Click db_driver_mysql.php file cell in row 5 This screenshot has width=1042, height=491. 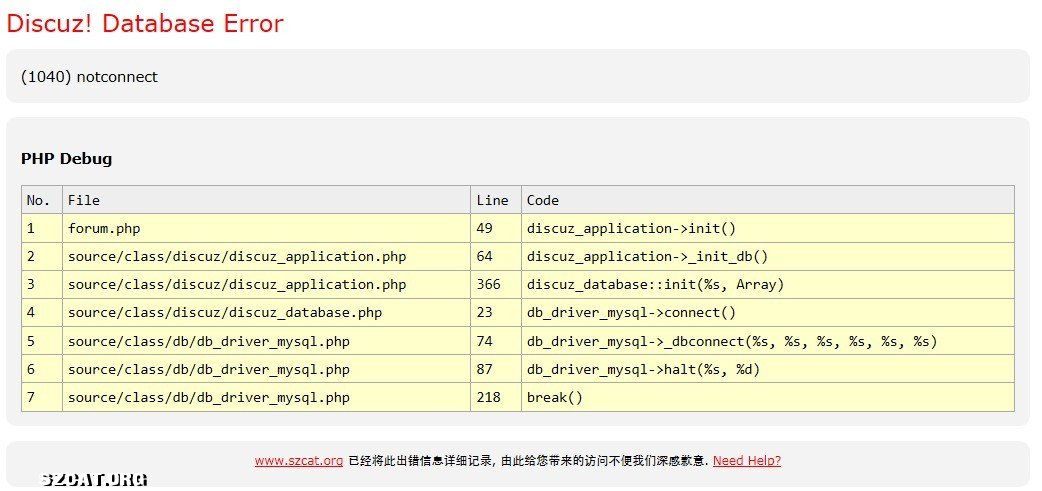pyautogui.click(x=266, y=341)
